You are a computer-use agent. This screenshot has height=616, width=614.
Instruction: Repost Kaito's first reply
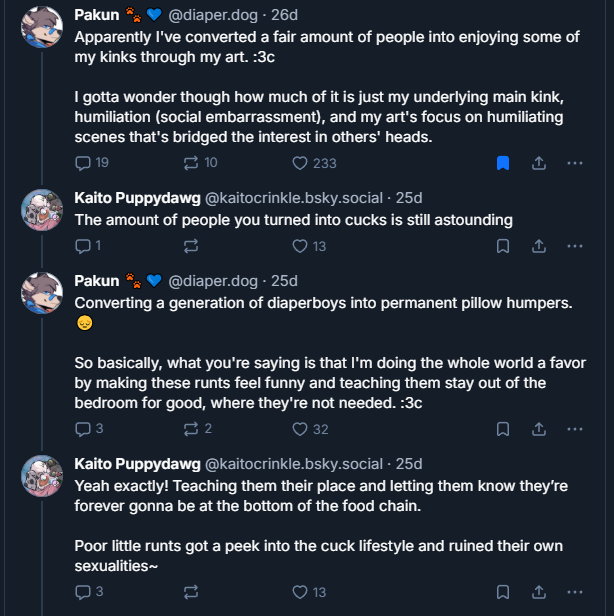click(191, 246)
